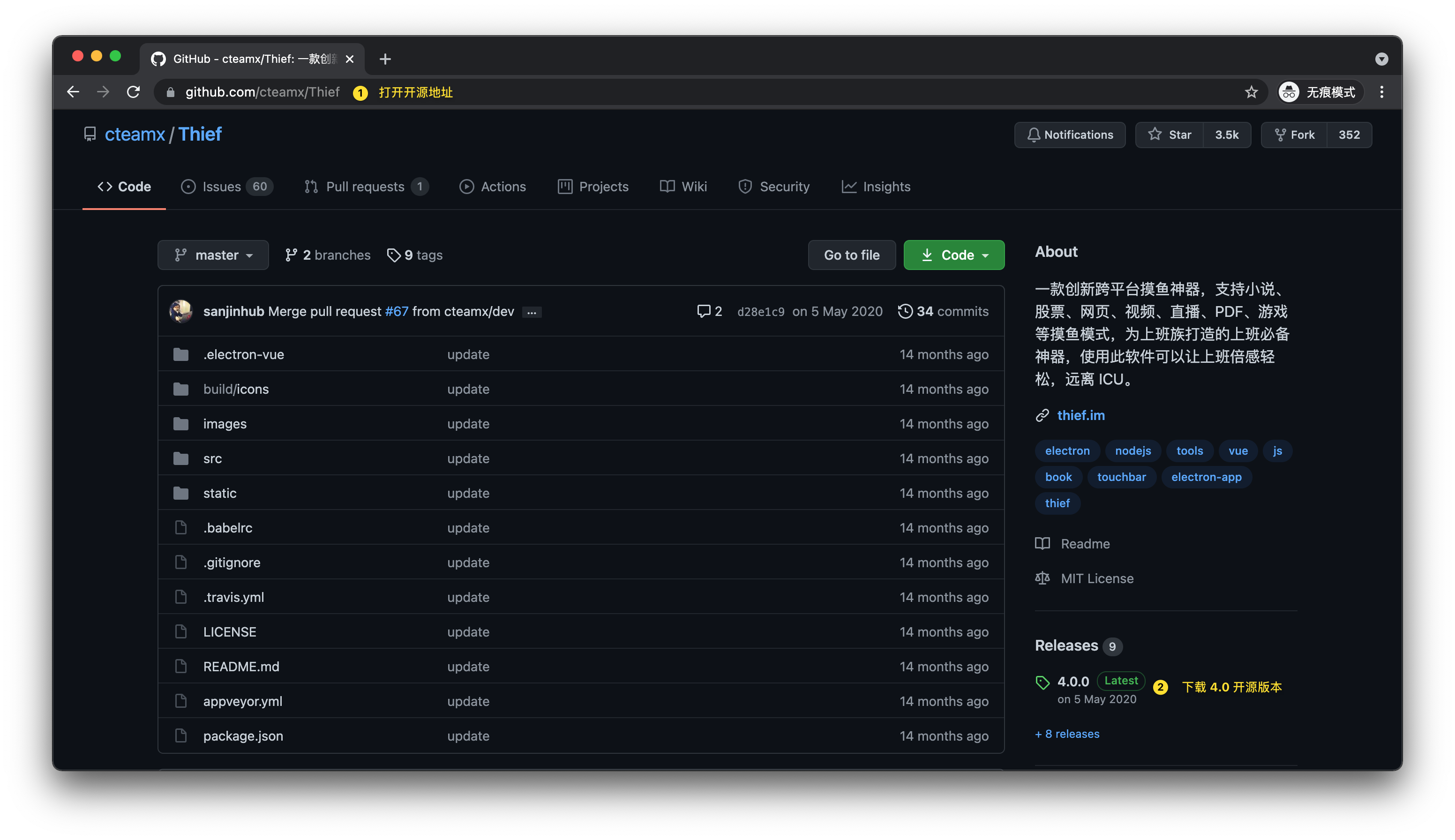This screenshot has width=1455, height=840.
Task: Open the src folder
Action: [212, 458]
